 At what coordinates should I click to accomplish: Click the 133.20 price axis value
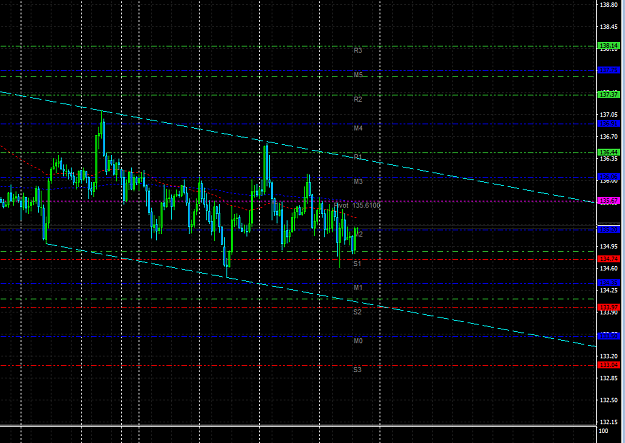pos(609,356)
